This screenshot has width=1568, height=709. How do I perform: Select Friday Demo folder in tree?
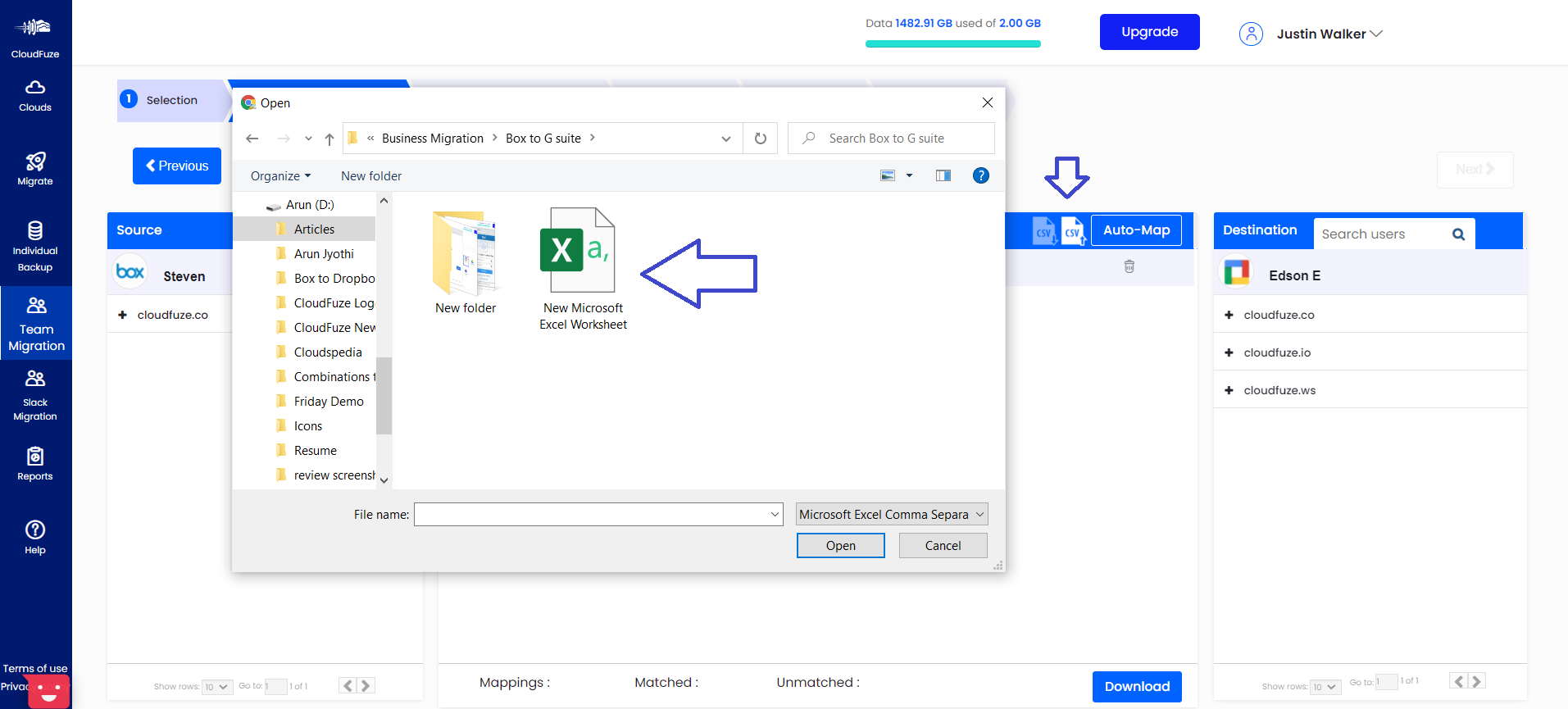(x=329, y=402)
